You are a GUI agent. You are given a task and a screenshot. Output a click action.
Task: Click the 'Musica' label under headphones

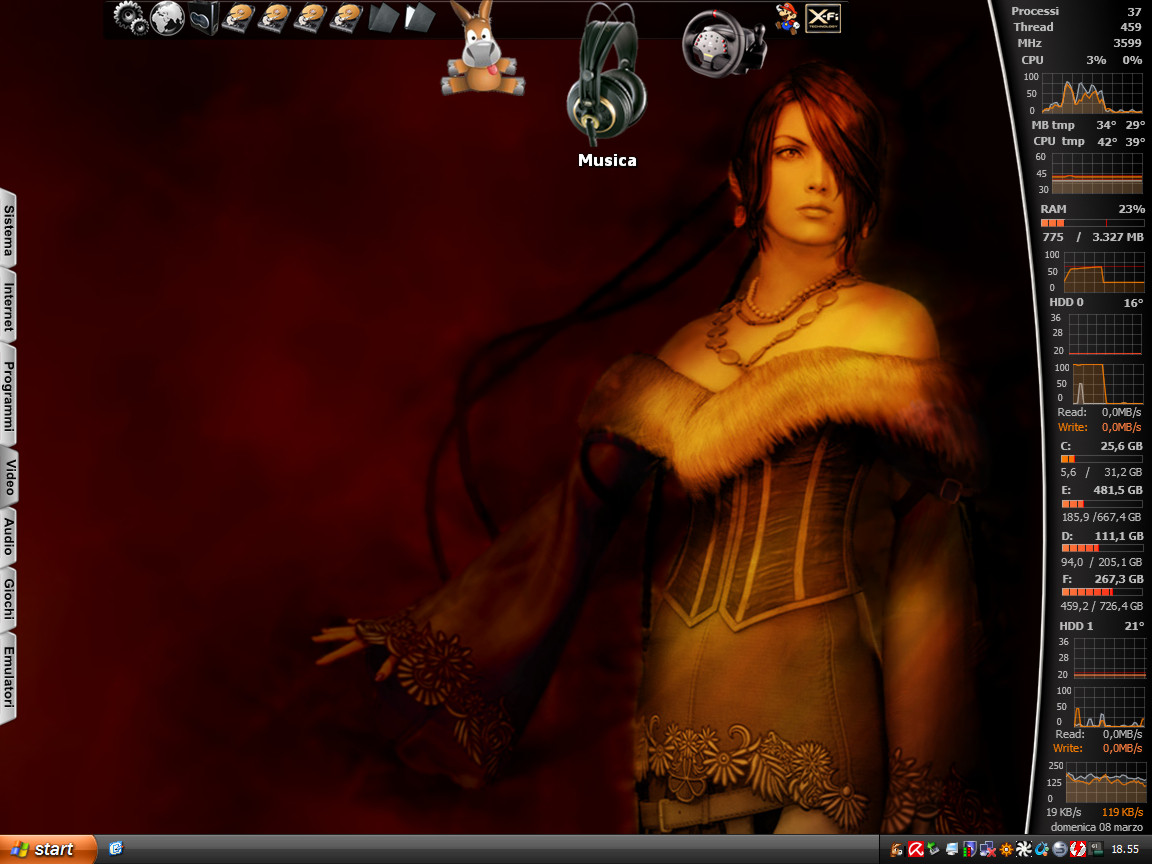point(607,160)
